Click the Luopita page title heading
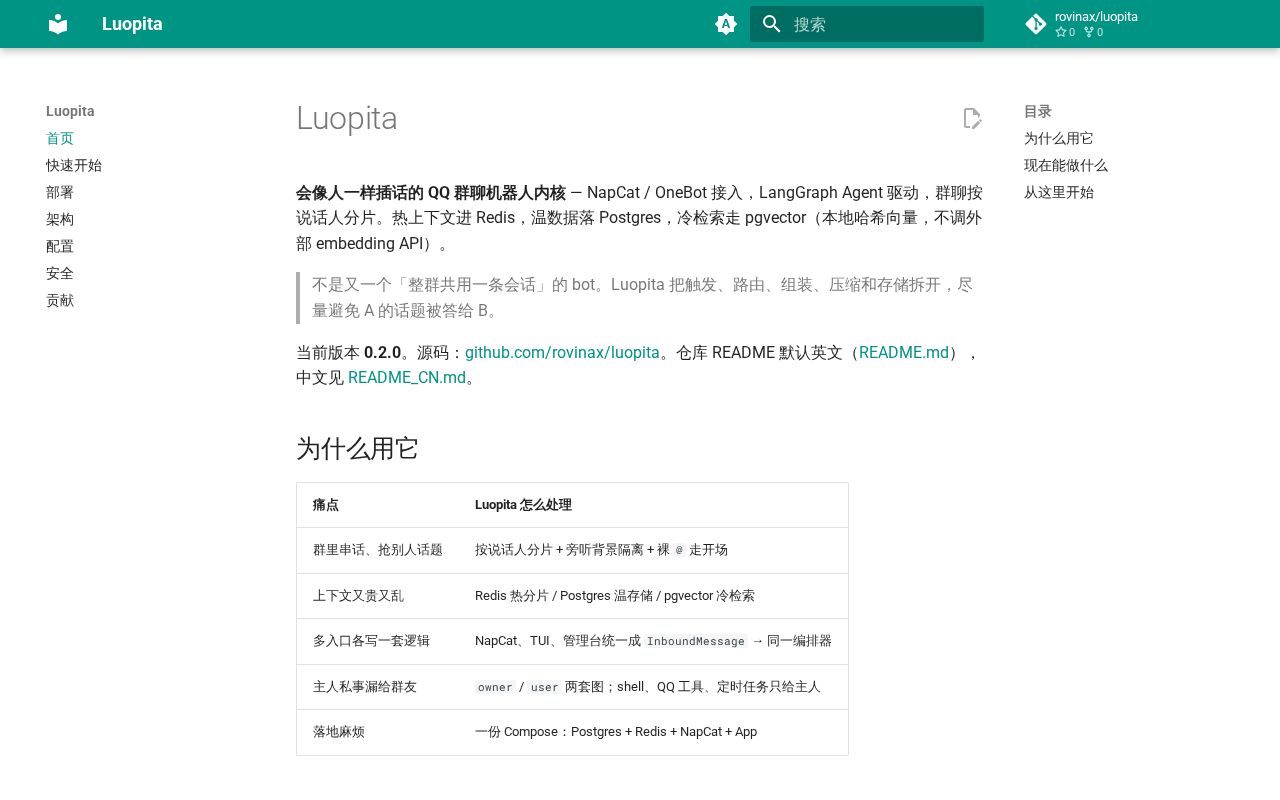1280x800 pixels. coord(347,119)
